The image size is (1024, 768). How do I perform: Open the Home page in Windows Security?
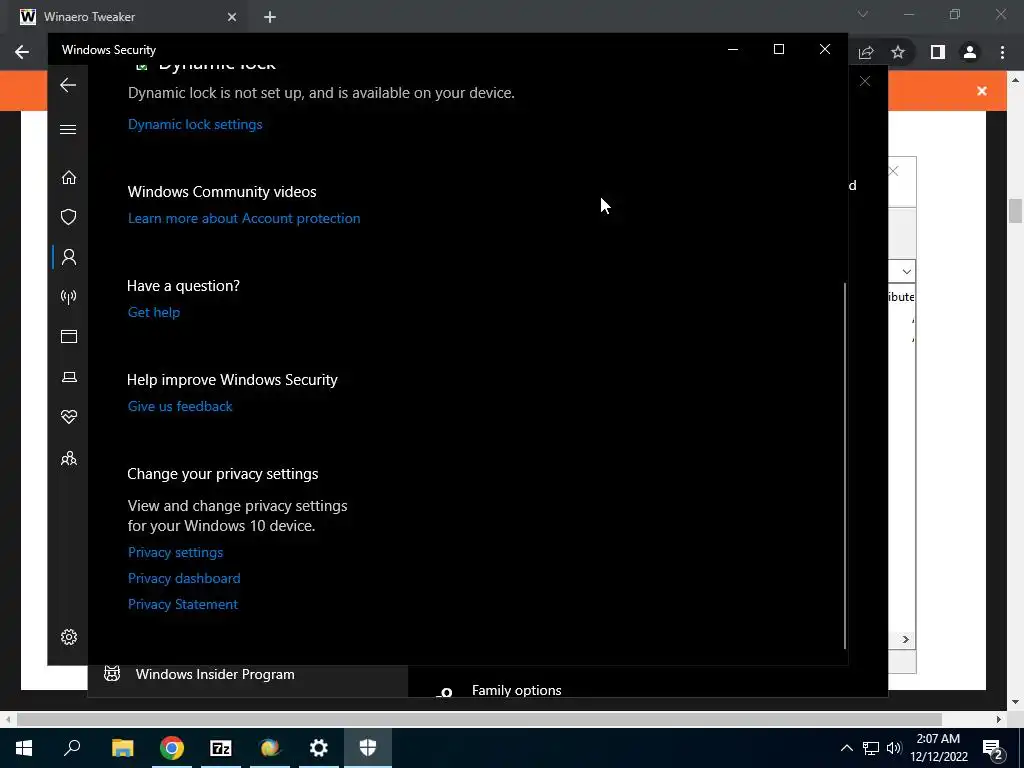[69, 178]
